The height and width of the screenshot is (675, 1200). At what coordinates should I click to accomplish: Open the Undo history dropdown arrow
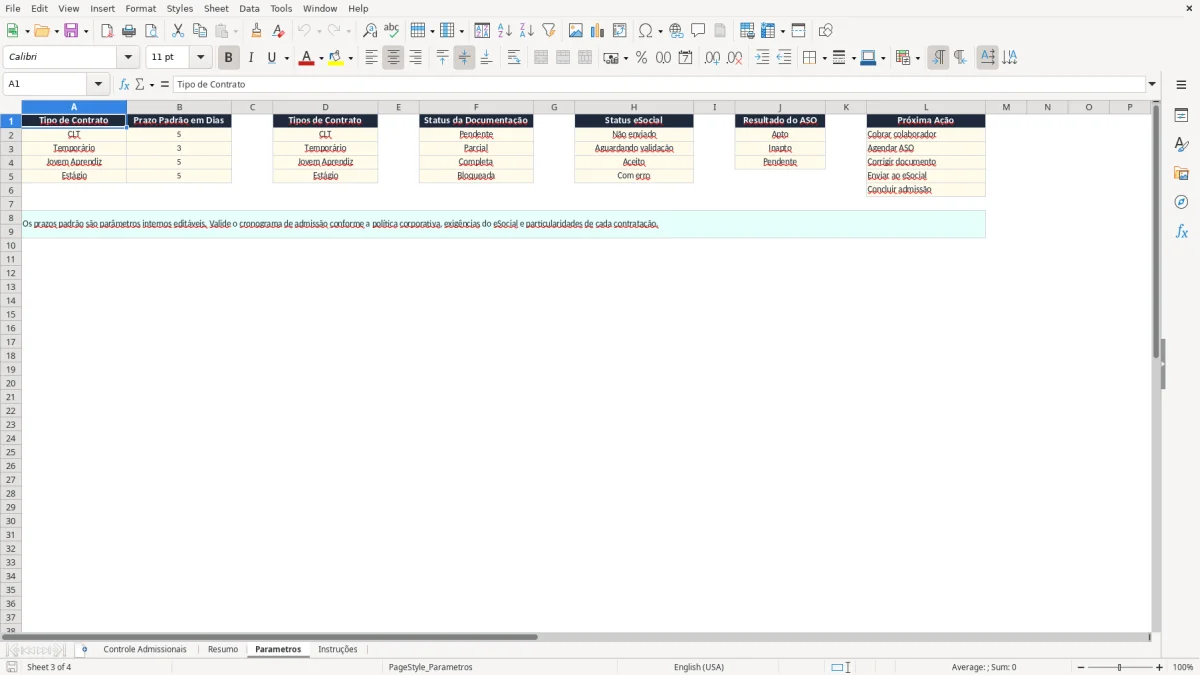[x=321, y=31]
